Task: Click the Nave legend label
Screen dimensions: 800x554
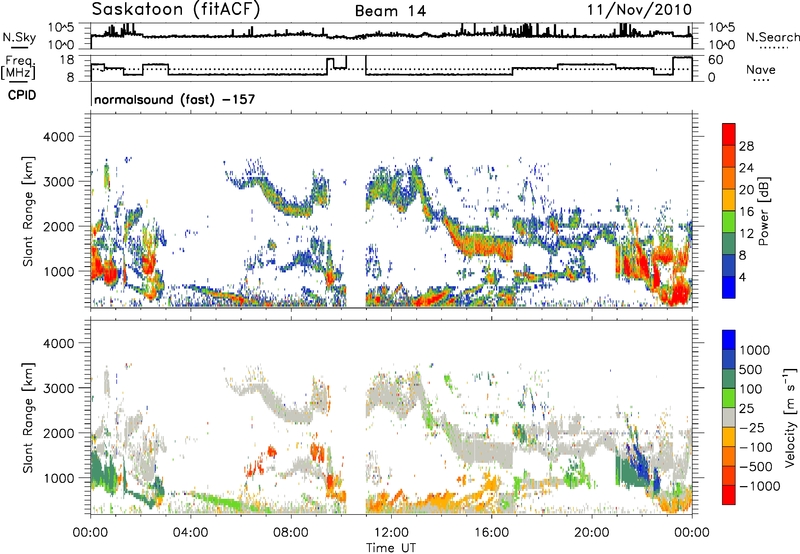Action: (x=761, y=70)
